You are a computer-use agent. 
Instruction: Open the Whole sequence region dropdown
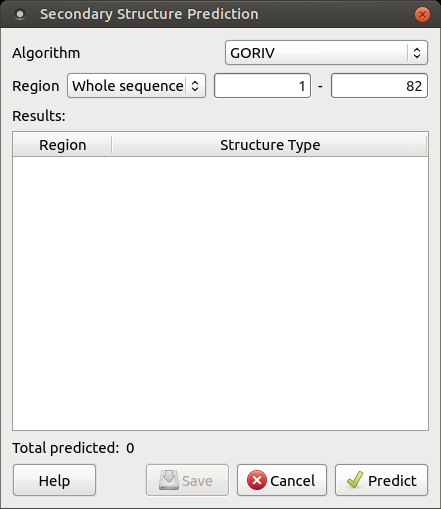(x=136, y=86)
